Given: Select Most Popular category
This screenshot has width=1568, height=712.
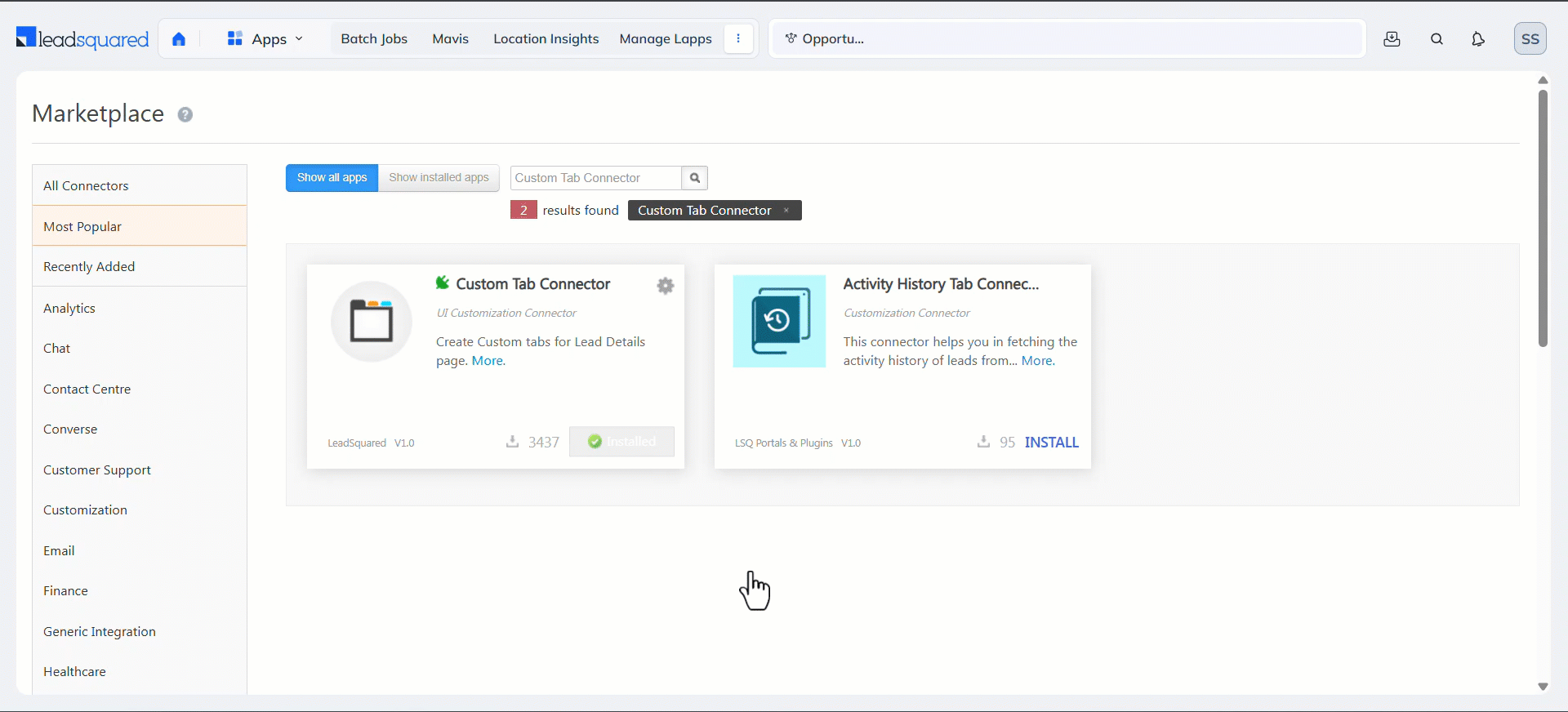Looking at the screenshot, I should [x=140, y=226].
